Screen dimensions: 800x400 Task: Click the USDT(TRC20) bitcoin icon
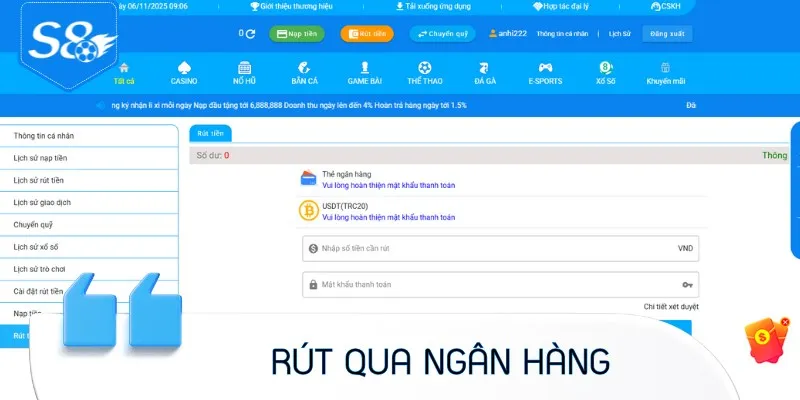point(309,210)
